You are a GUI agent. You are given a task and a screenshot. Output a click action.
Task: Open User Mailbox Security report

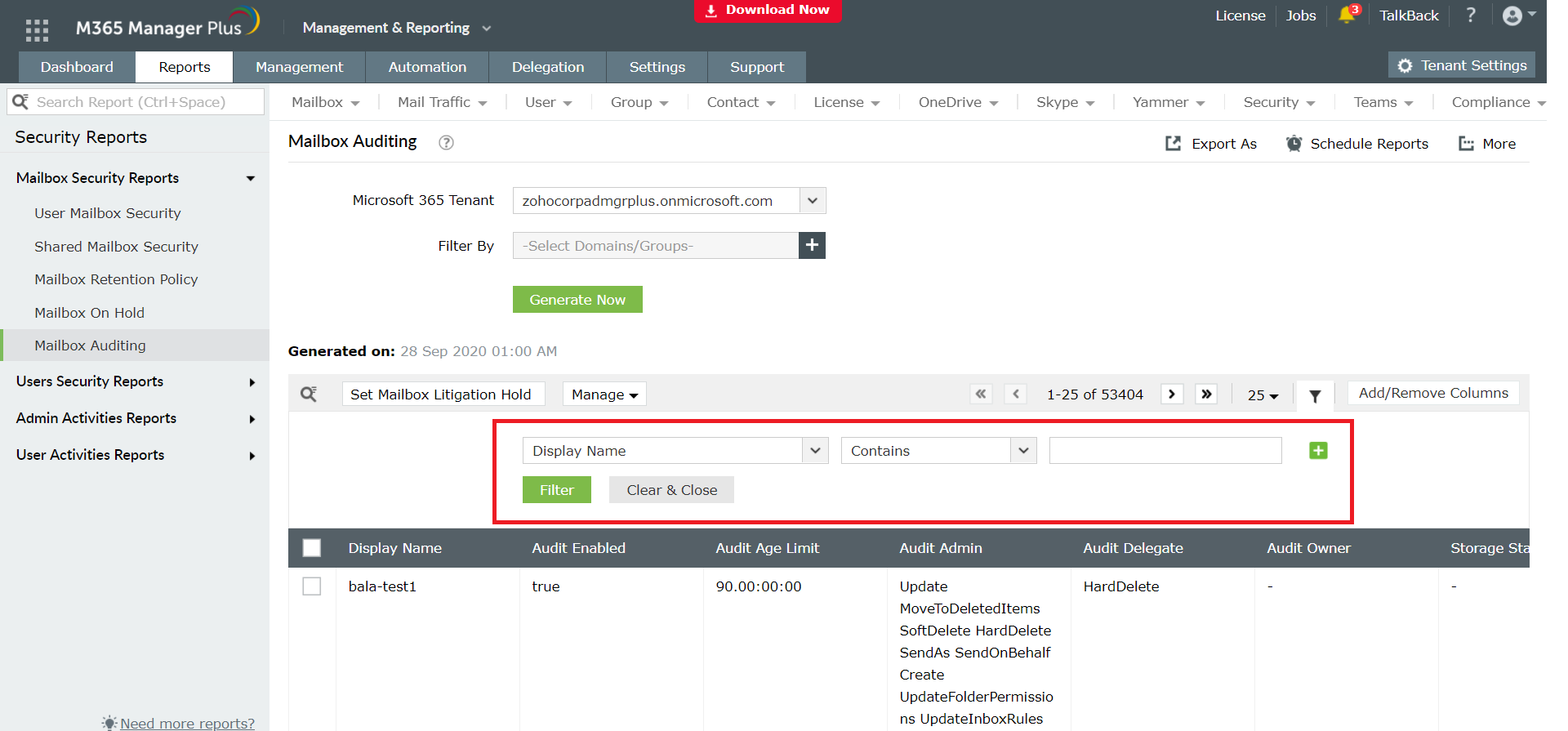click(x=108, y=213)
